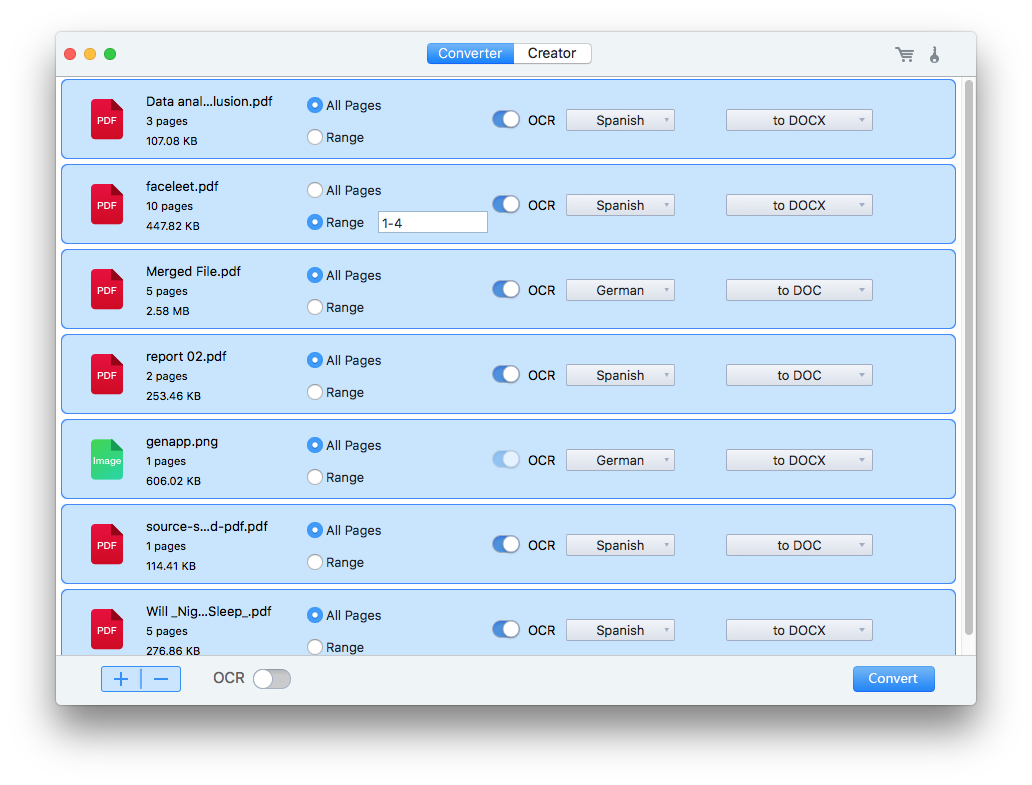1032x785 pixels.
Task: Open to DOC format dropdown for report 02.pdf
Action: 799,375
